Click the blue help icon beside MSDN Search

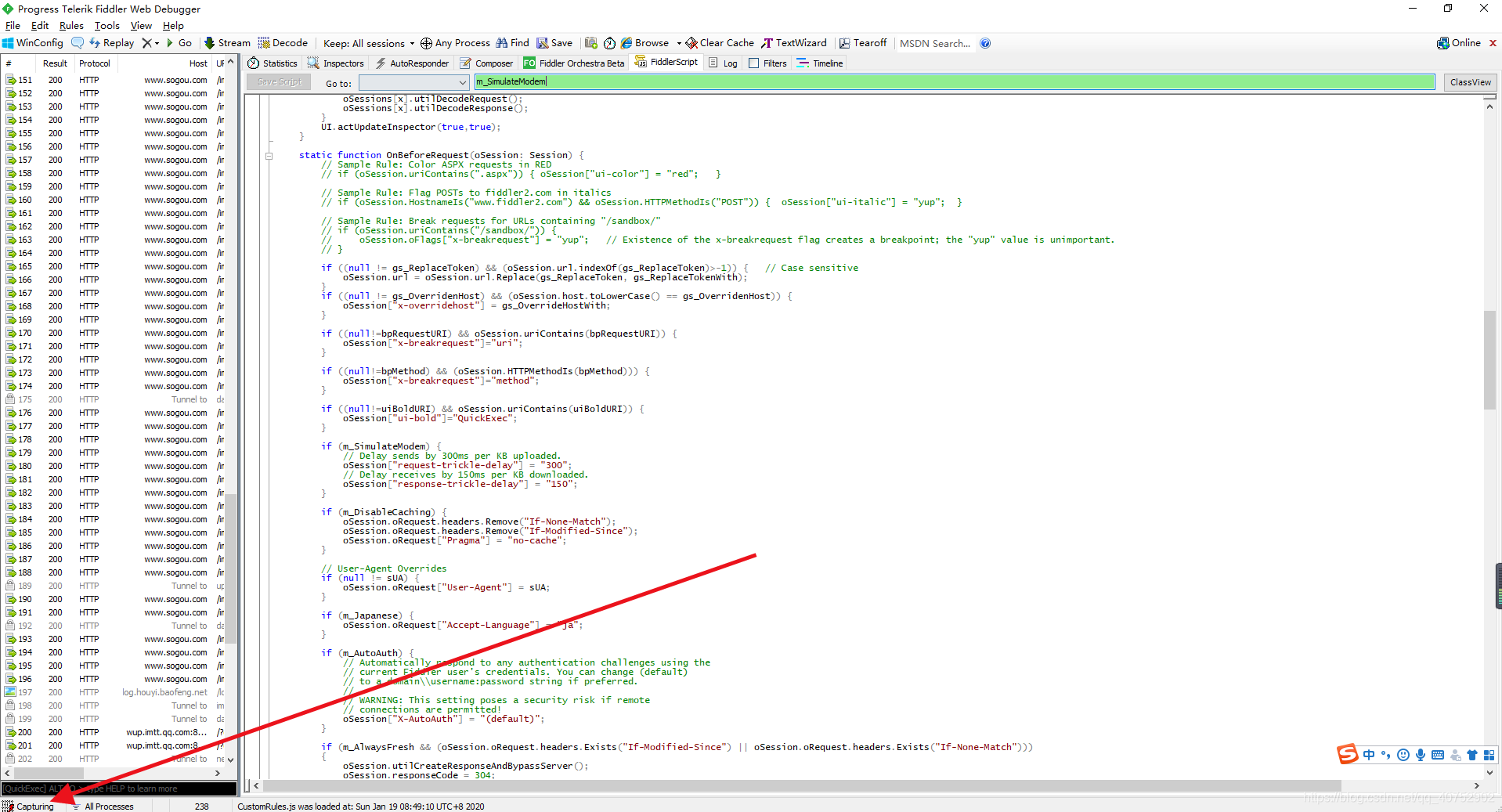click(985, 43)
